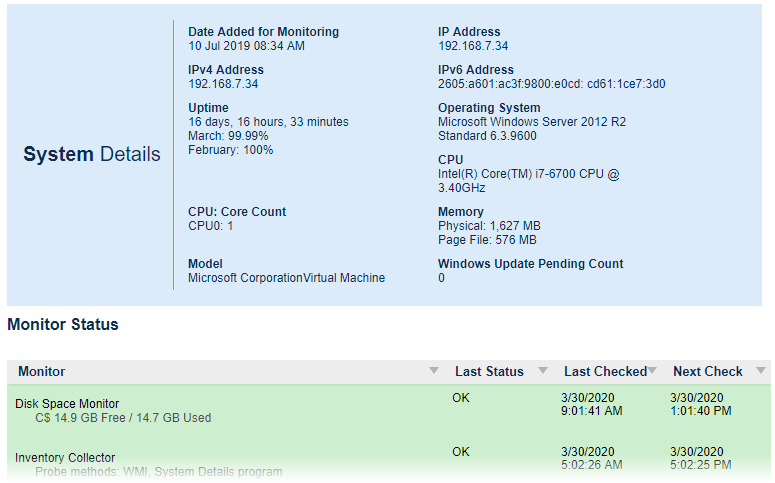
Task: Sort by the Monitor column header
Action: pyautogui.click(x=42, y=372)
